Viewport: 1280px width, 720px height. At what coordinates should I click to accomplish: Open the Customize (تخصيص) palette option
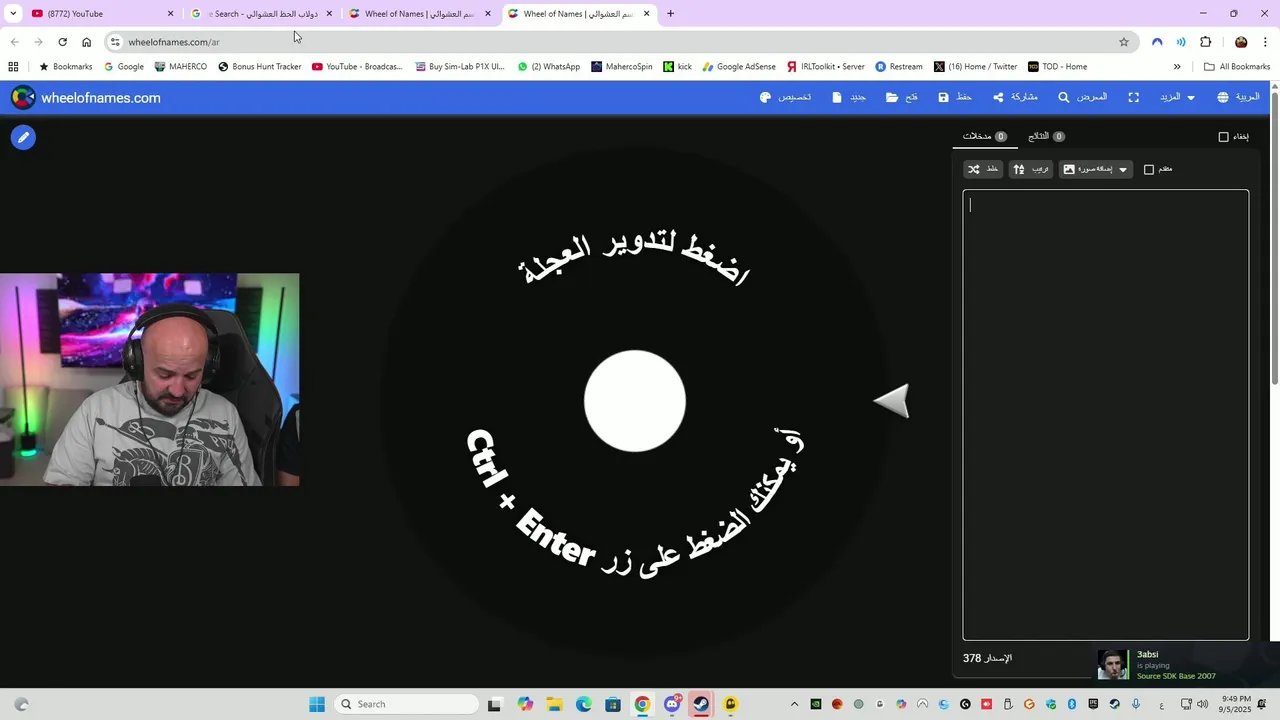[786, 97]
